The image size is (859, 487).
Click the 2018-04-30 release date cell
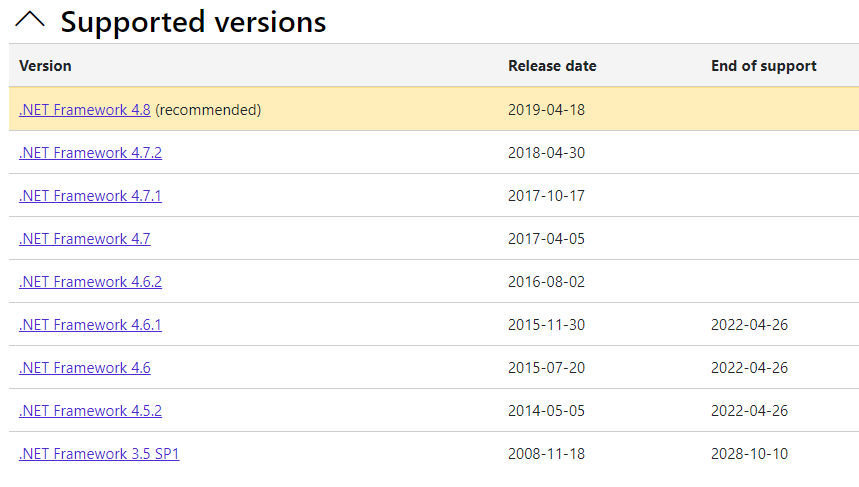(546, 153)
